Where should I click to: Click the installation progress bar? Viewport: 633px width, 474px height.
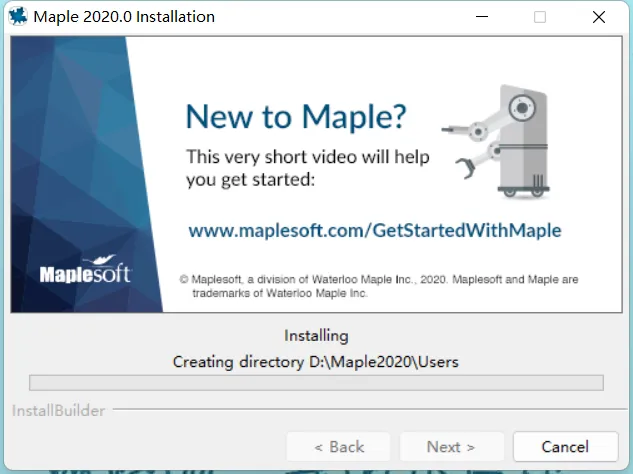coord(316,383)
